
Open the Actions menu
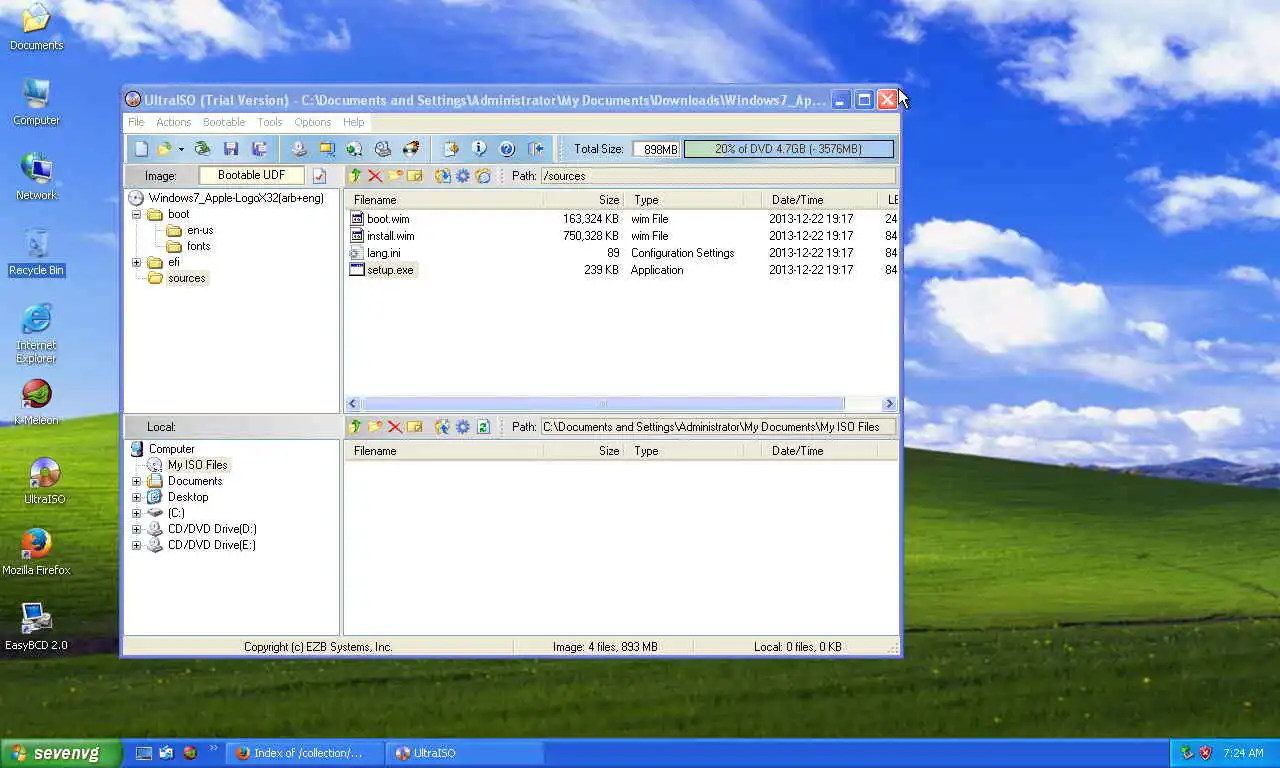point(173,122)
